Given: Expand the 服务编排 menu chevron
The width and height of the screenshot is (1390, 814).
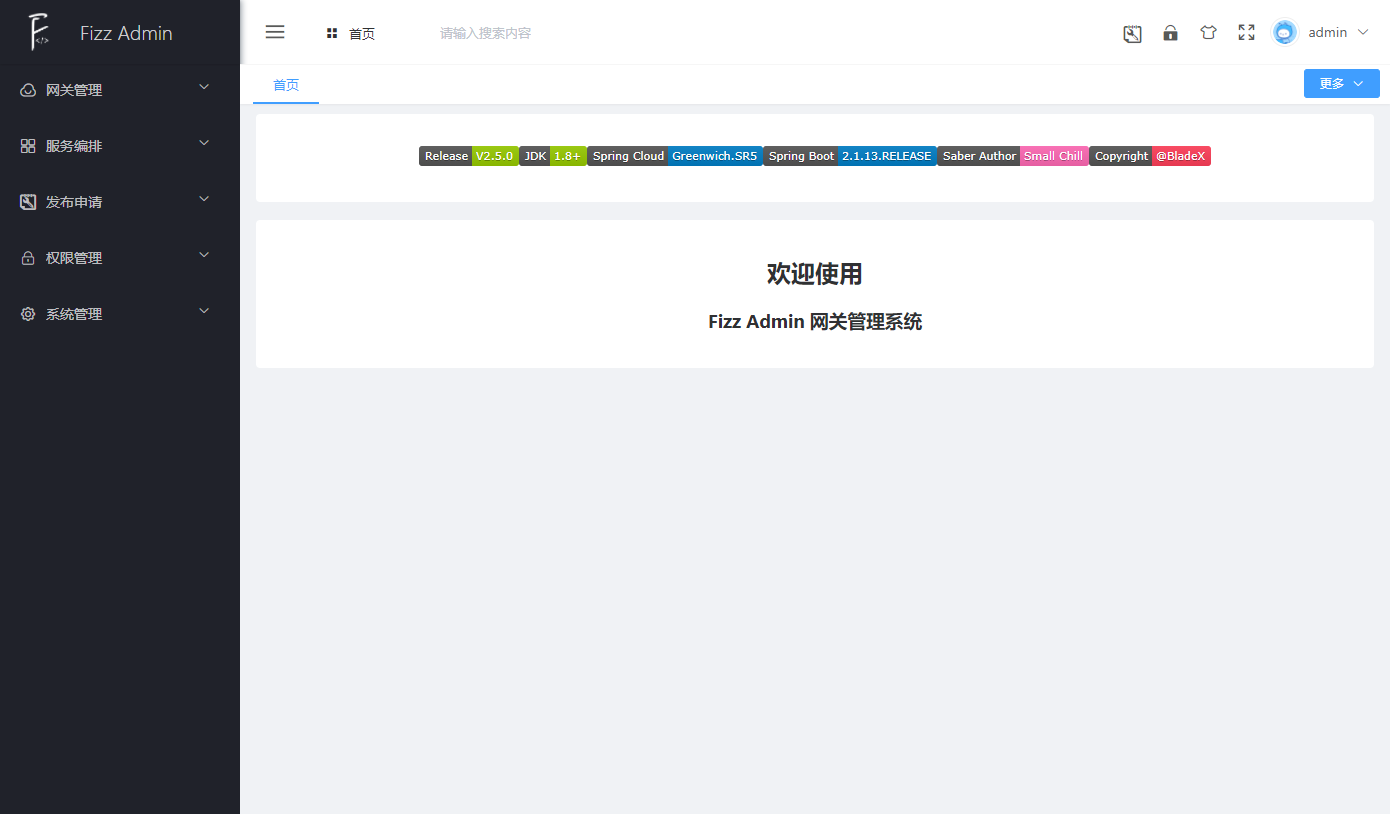Looking at the screenshot, I should [x=204, y=144].
